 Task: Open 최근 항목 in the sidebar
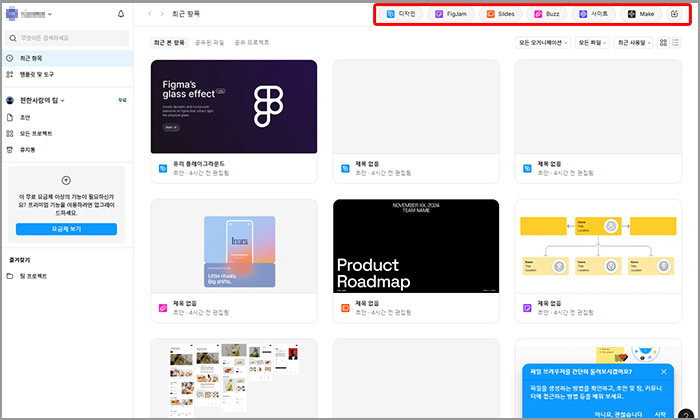coord(67,58)
